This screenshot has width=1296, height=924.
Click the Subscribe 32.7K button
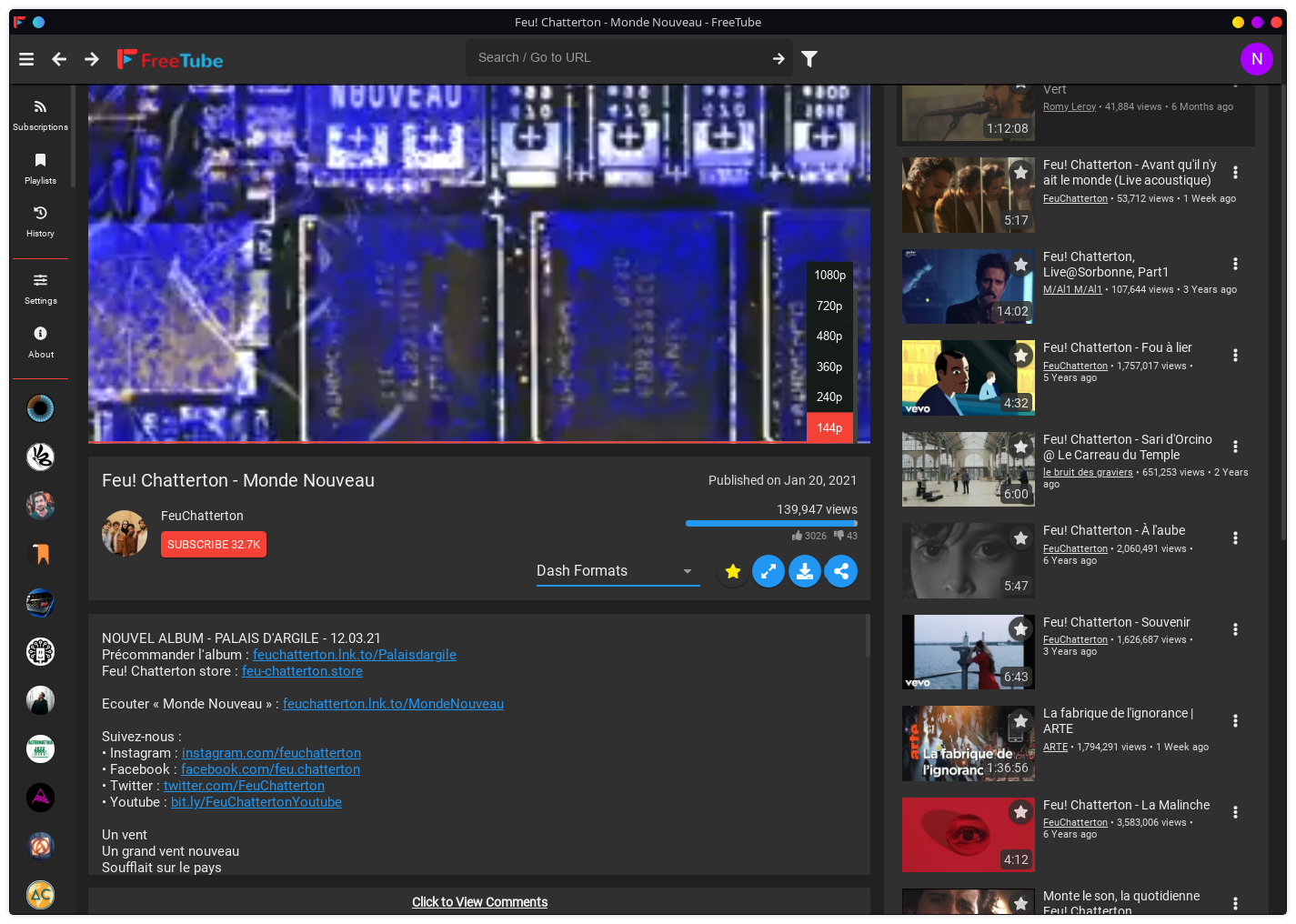[x=214, y=545]
